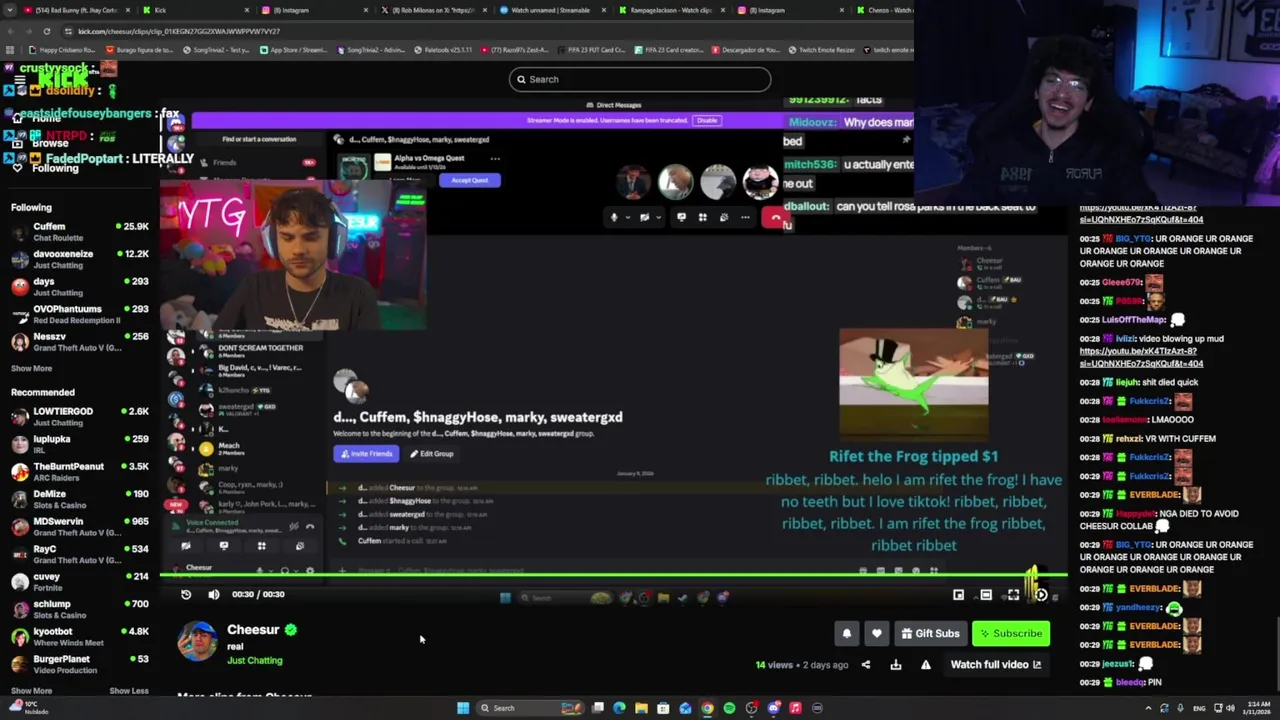The width and height of the screenshot is (1280, 720).
Task: Open kyootbot channel under Recommended
Action: click(x=80, y=636)
